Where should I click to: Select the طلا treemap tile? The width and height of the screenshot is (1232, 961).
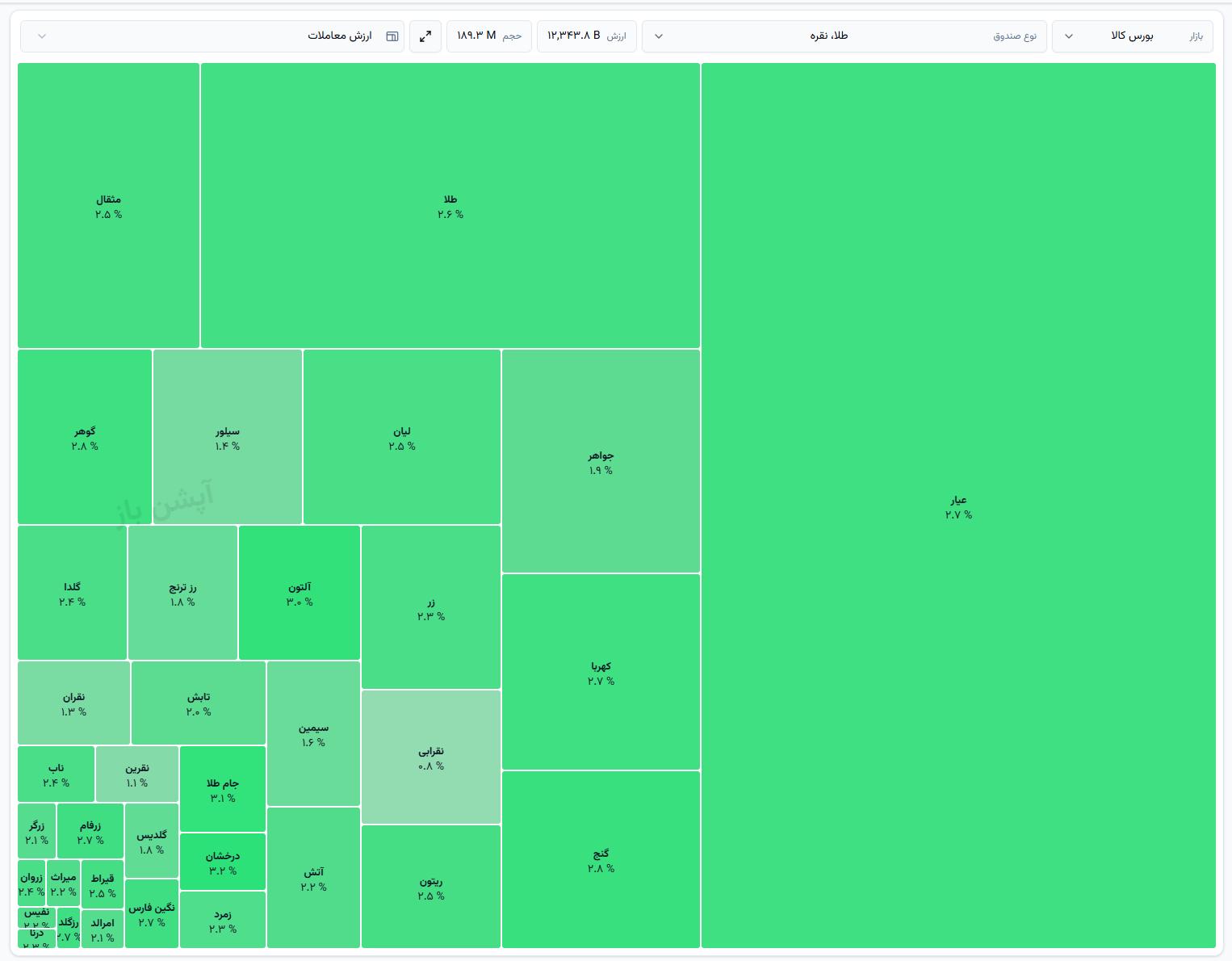coord(450,206)
